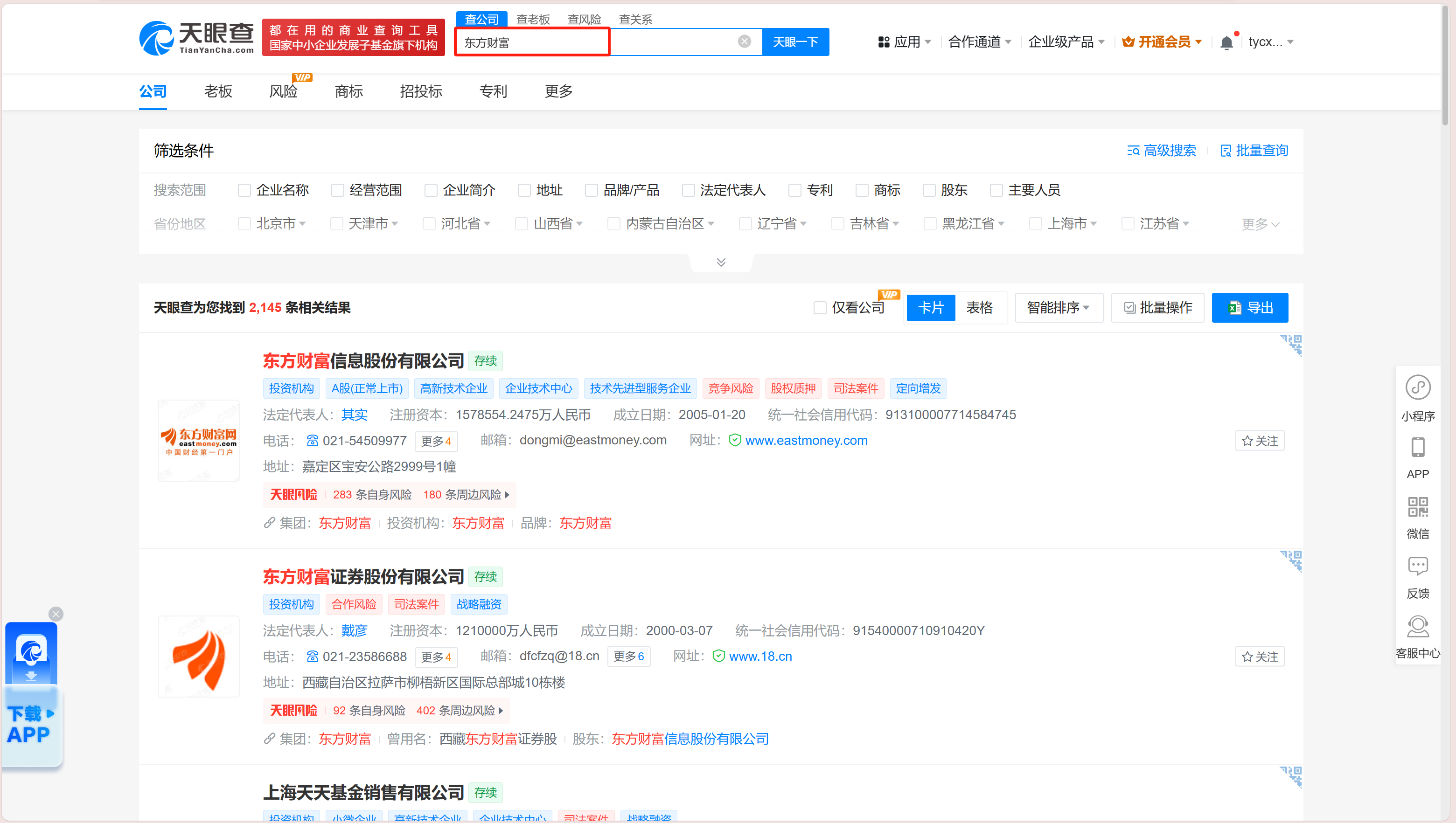The image size is (1456, 823).
Task: Click verified shield icon beside www.18.cn
Action: [718, 656]
